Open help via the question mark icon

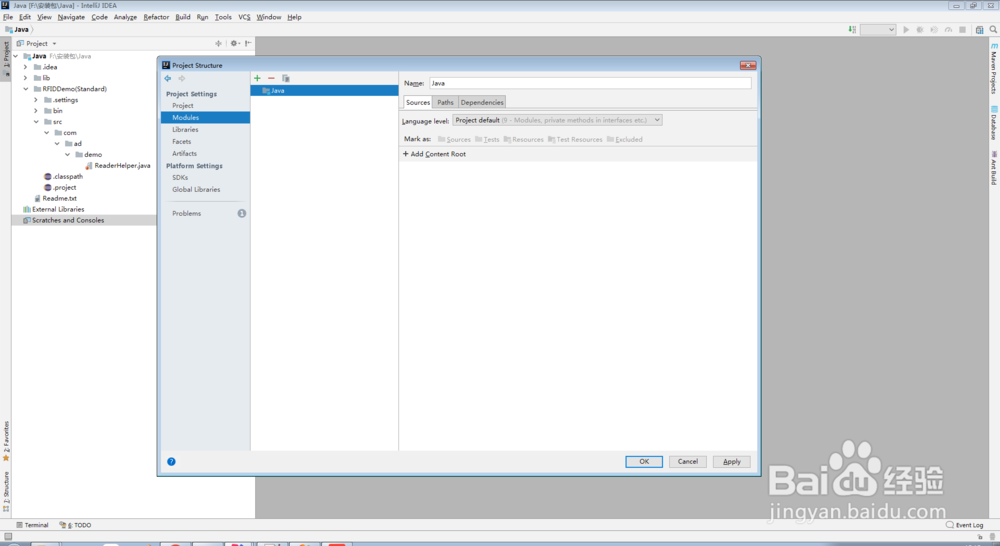tap(172, 462)
